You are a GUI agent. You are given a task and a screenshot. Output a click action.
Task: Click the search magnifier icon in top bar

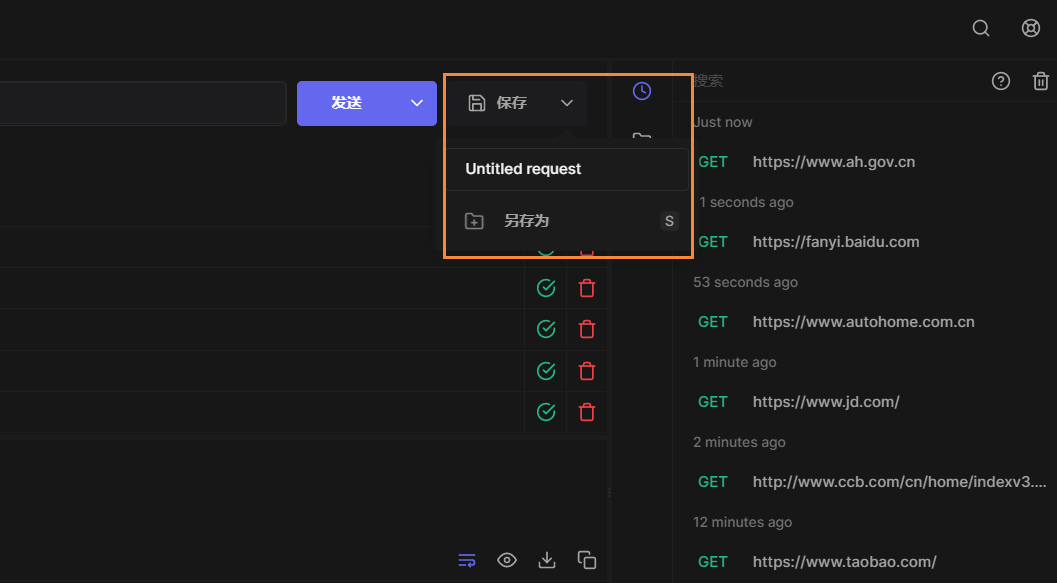980,28
